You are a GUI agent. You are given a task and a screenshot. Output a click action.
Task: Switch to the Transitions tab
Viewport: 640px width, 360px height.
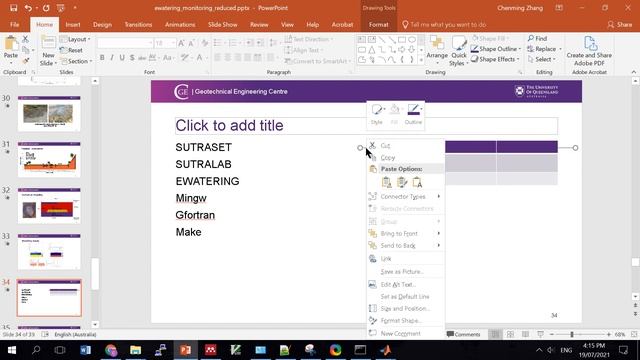pyautogui.click(x=138, y=24)
